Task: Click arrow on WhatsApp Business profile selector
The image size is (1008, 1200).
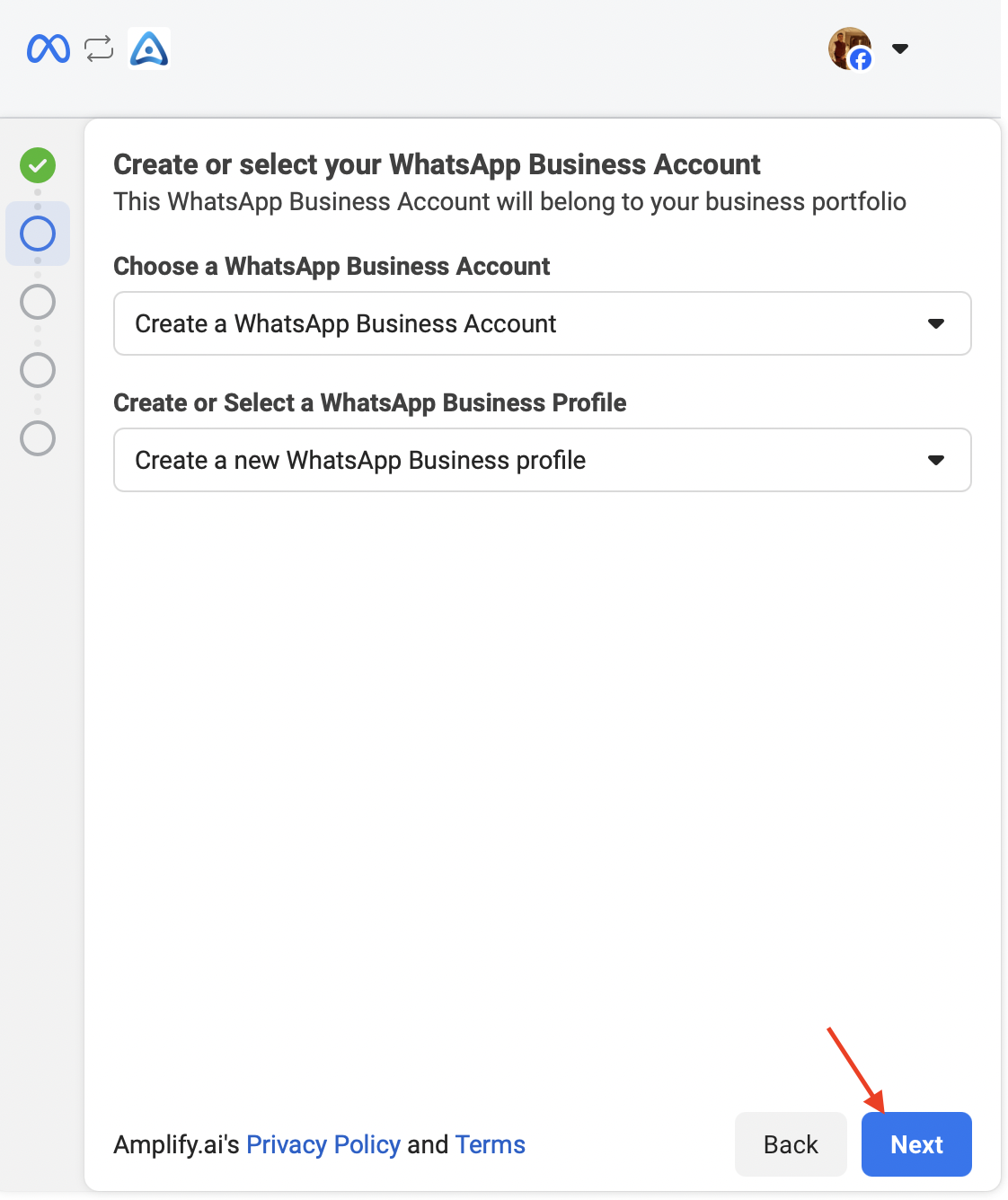Action: (x=936, y=460)
